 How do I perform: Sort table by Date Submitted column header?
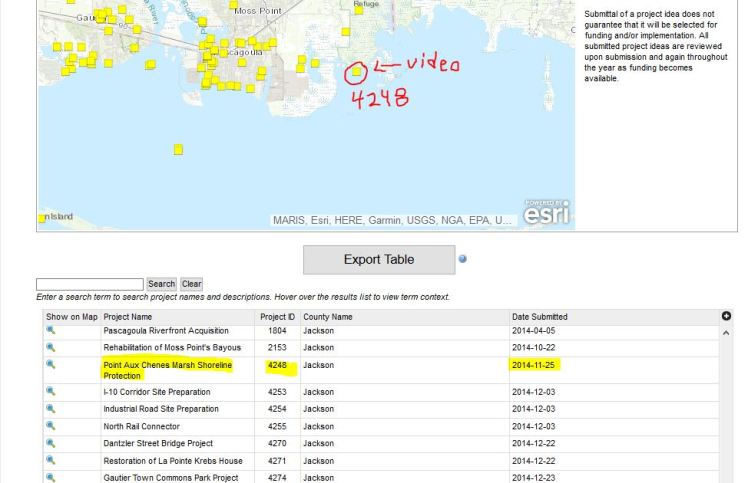tap(539, 317)
